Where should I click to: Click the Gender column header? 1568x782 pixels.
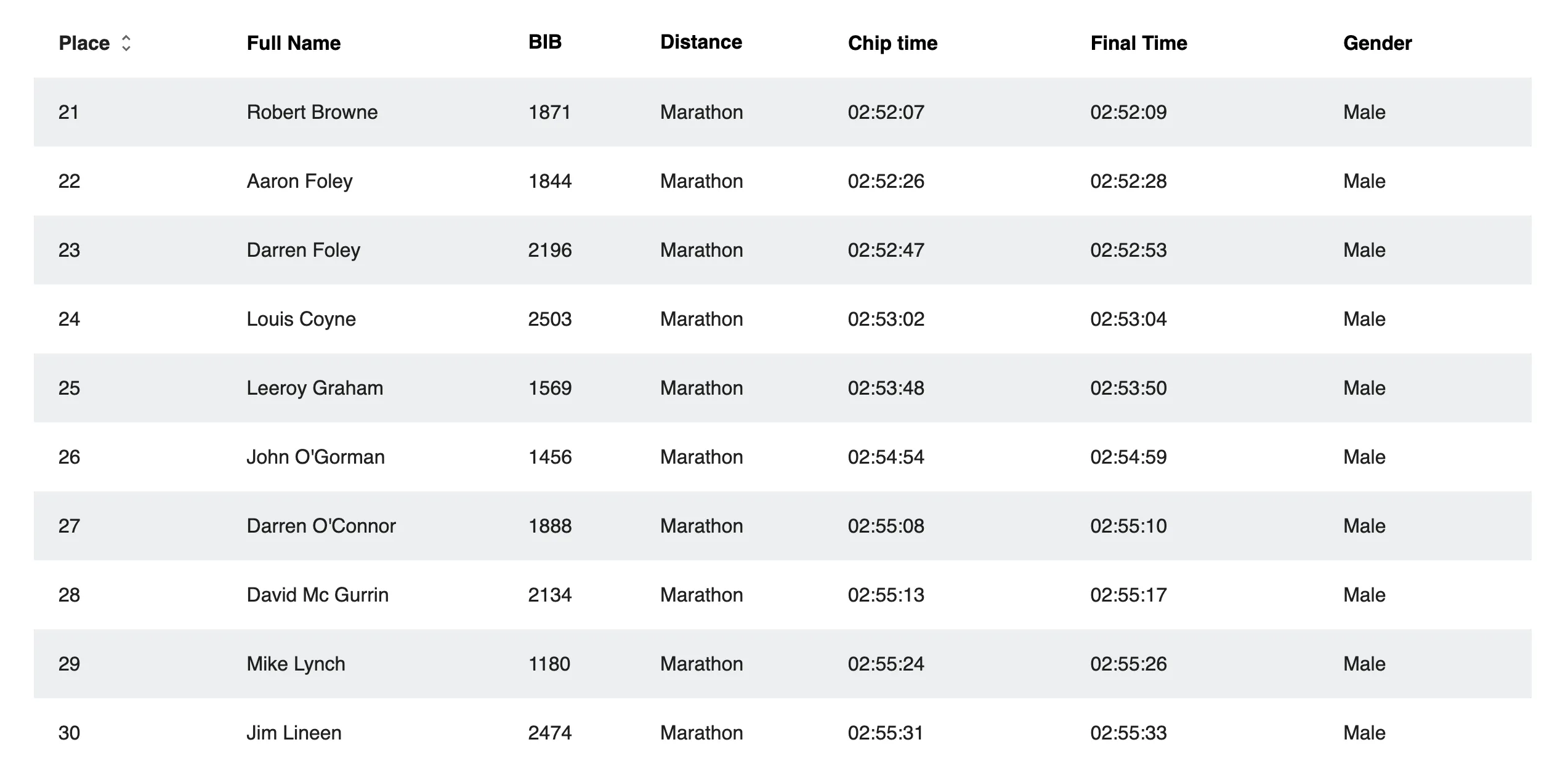point(1377,43)
